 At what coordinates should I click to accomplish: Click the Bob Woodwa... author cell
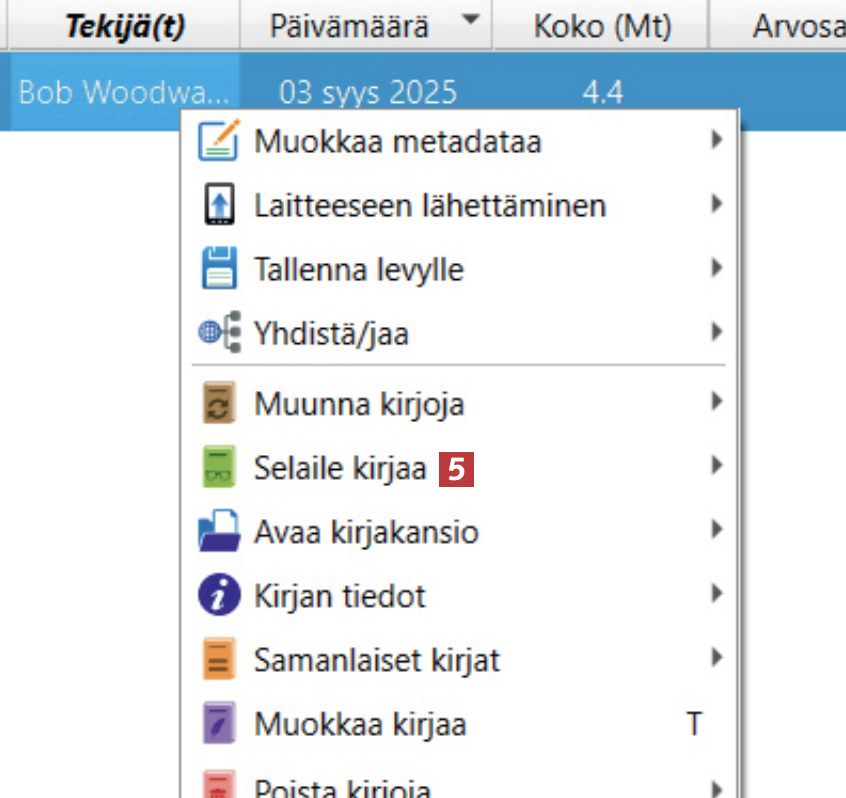pyautogui.click(x=124, y=92)
